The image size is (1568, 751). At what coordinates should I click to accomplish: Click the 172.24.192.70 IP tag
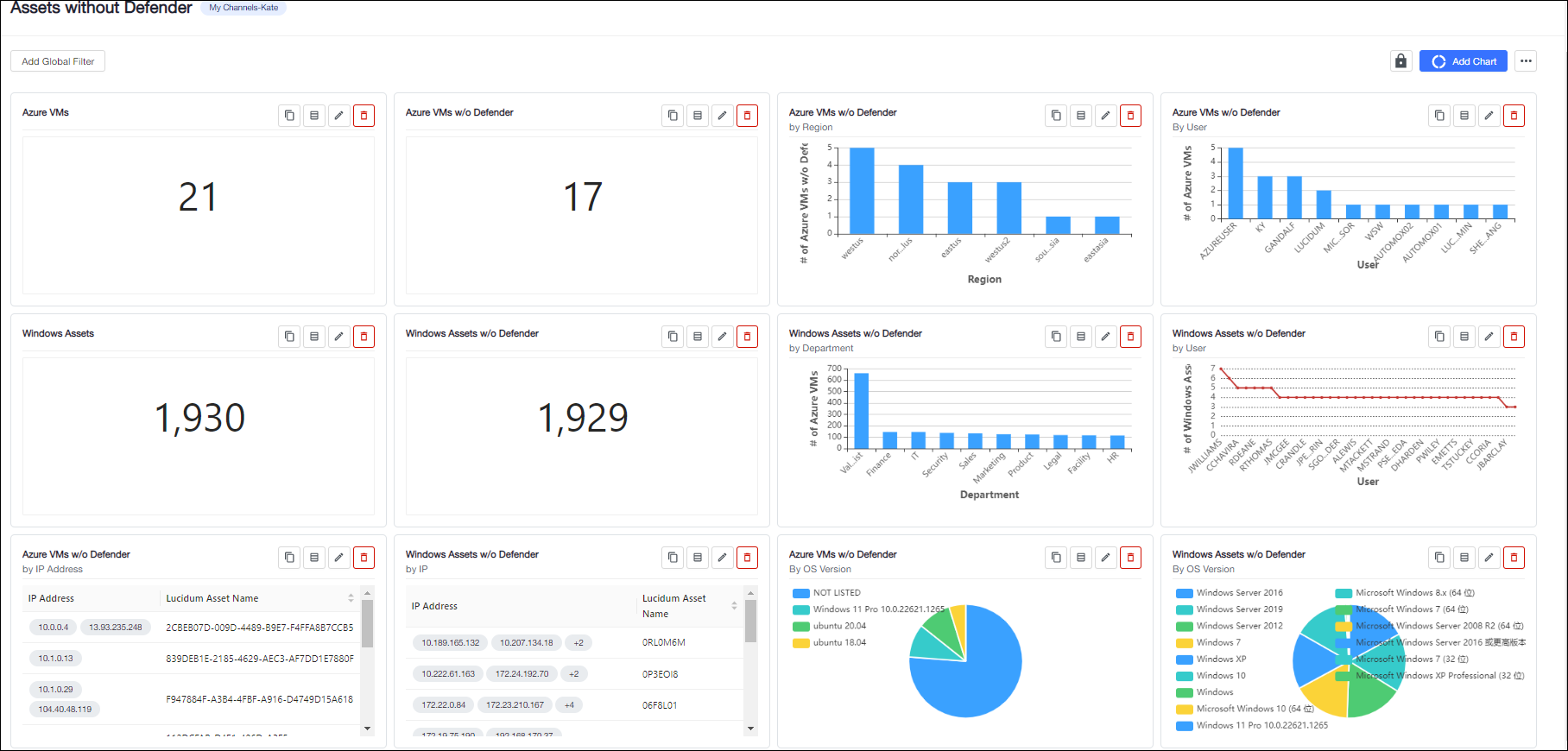point(522,674)
